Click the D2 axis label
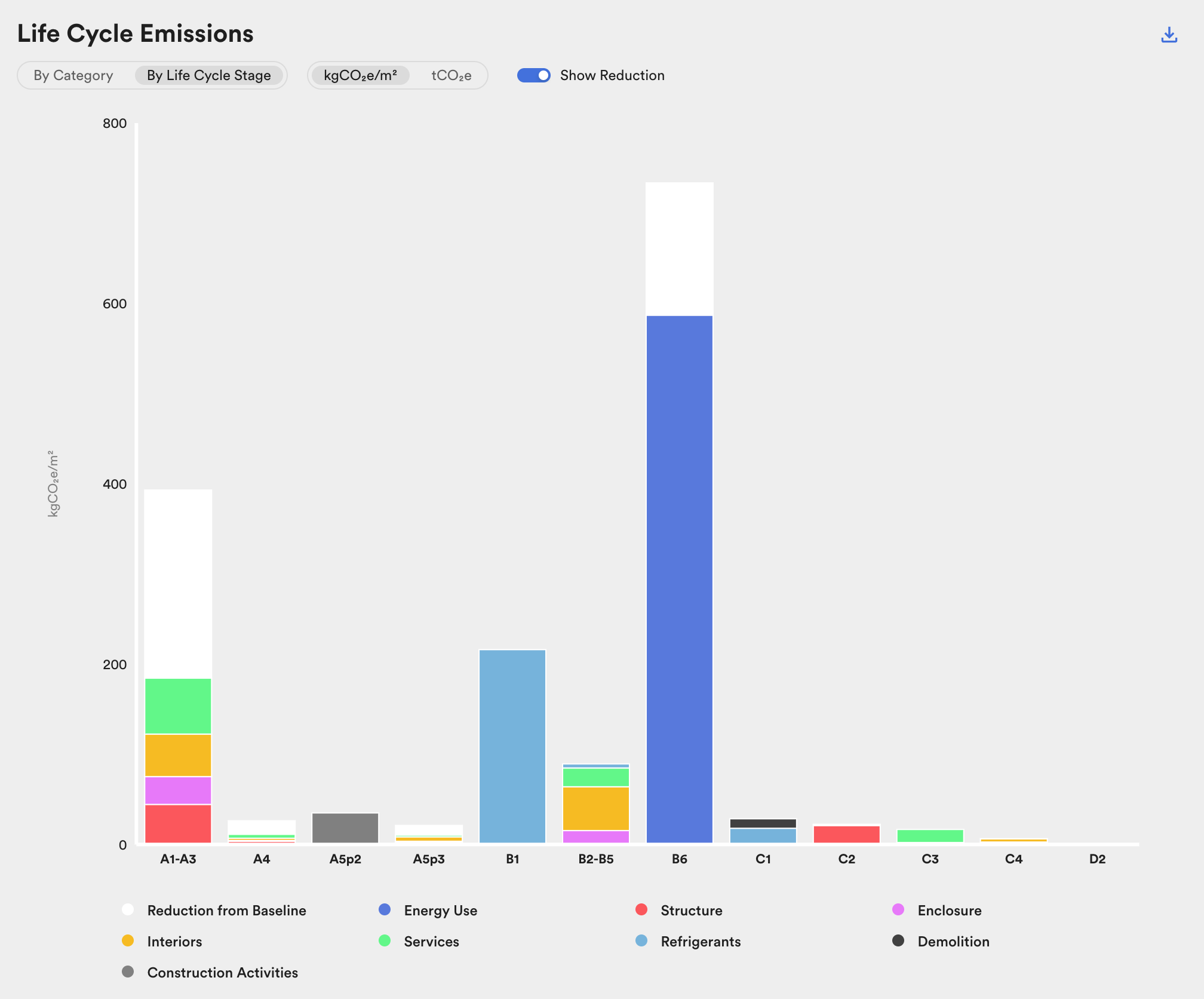The image size is (1204, 999). (x=1098, y=859)
